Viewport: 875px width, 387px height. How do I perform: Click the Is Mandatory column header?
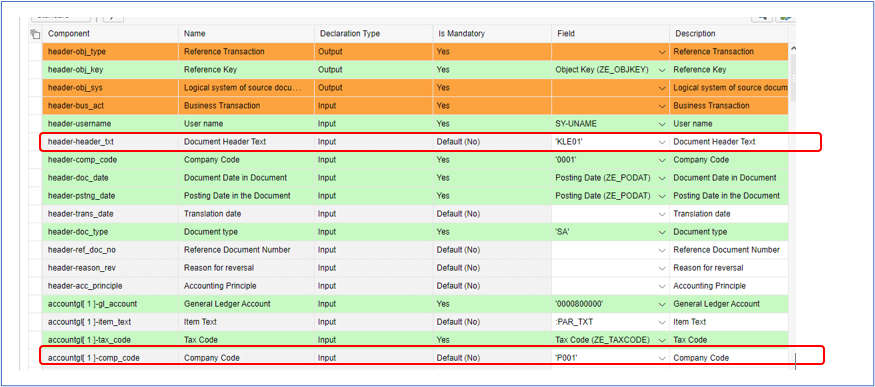point(492,34)
